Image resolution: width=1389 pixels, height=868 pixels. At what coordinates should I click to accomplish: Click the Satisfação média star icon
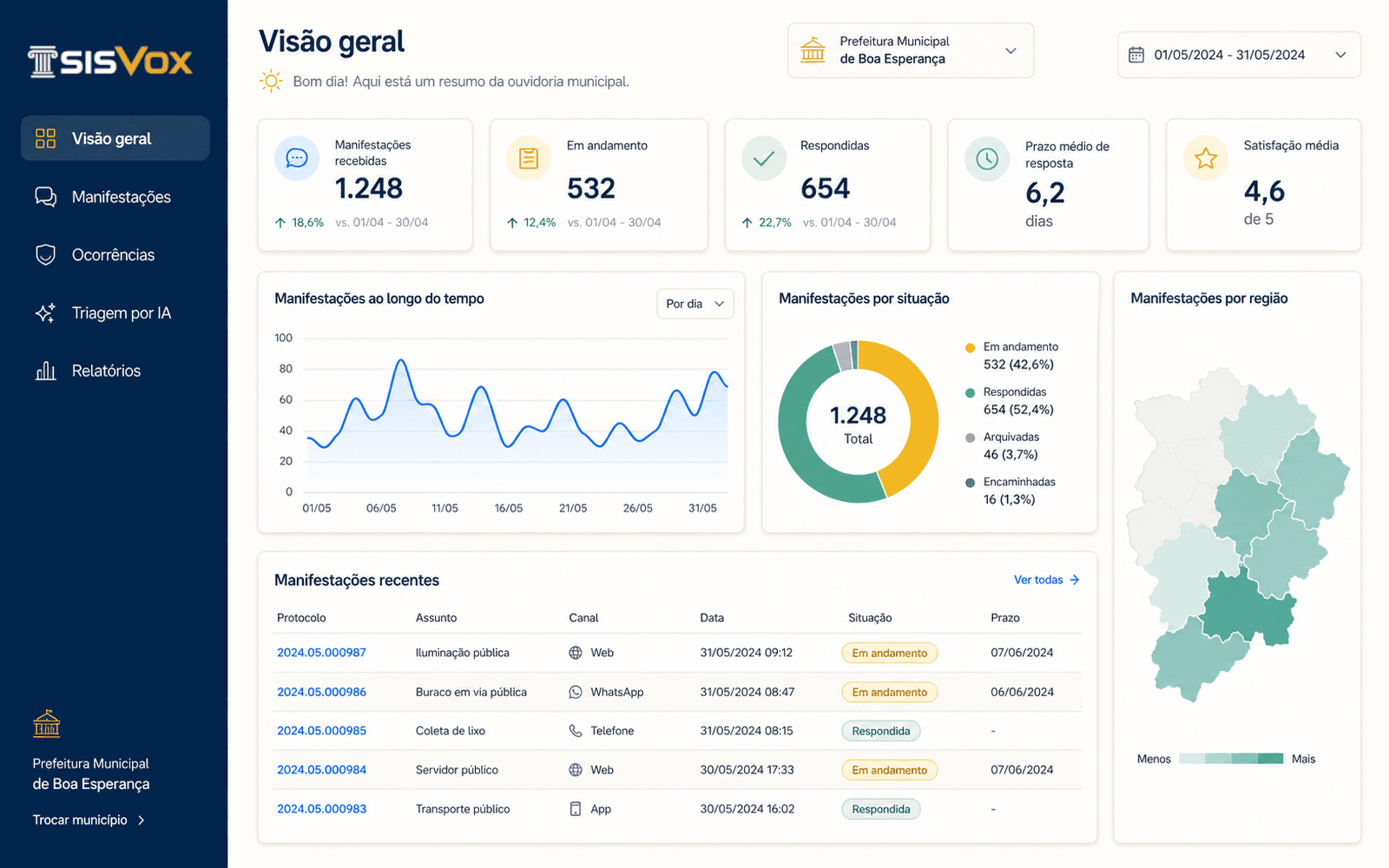click(x=1206, y=158)
